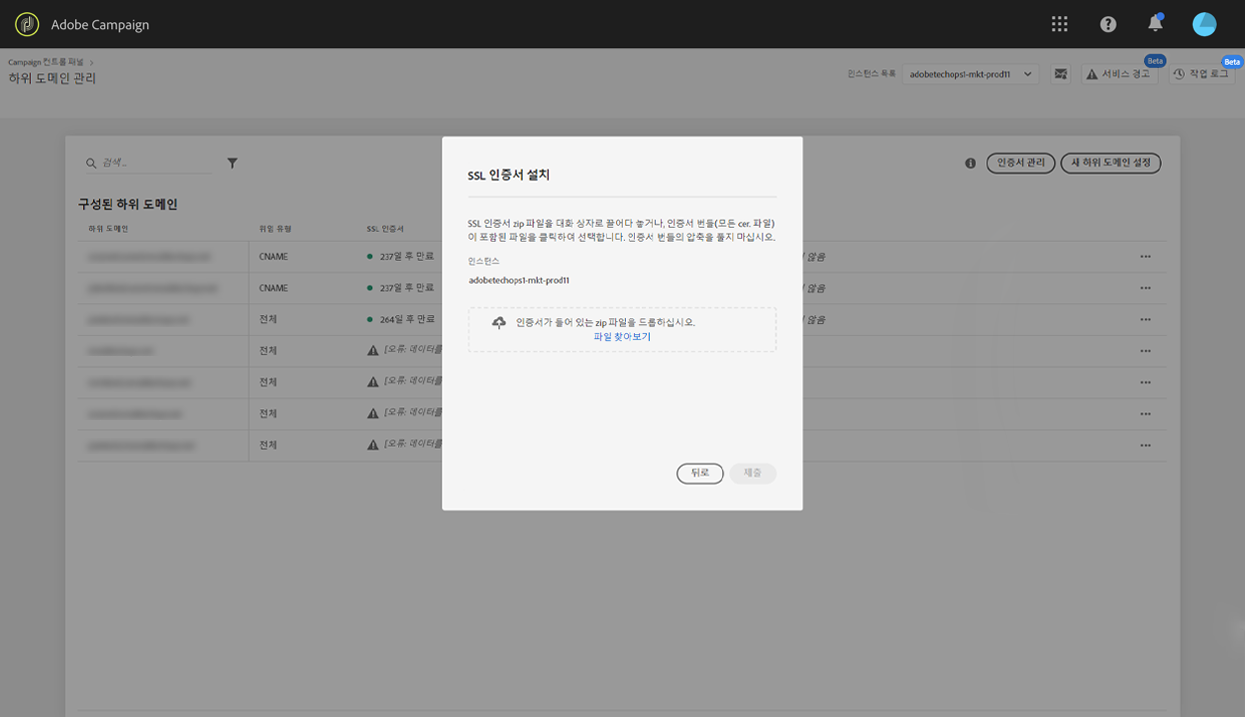
Task: Click the 검색 search input field
Action: pos(149,163)
